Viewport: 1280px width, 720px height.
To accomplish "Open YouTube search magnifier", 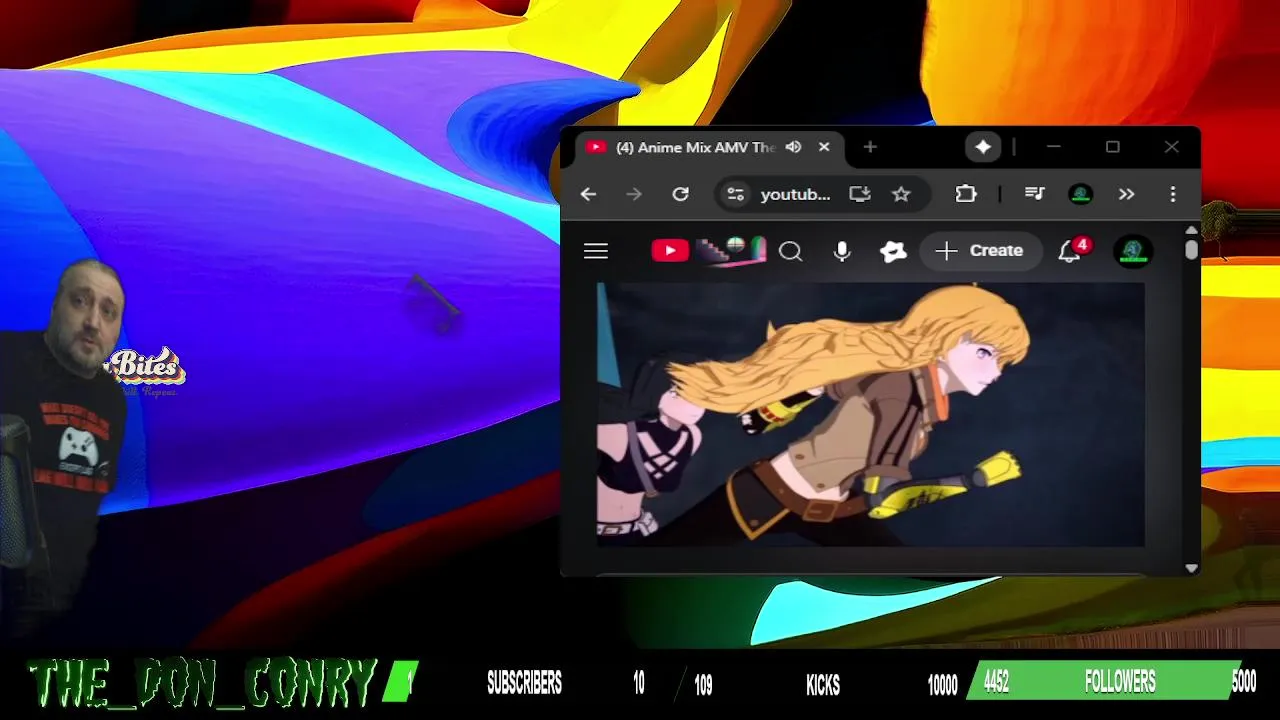I will (790, 251).
